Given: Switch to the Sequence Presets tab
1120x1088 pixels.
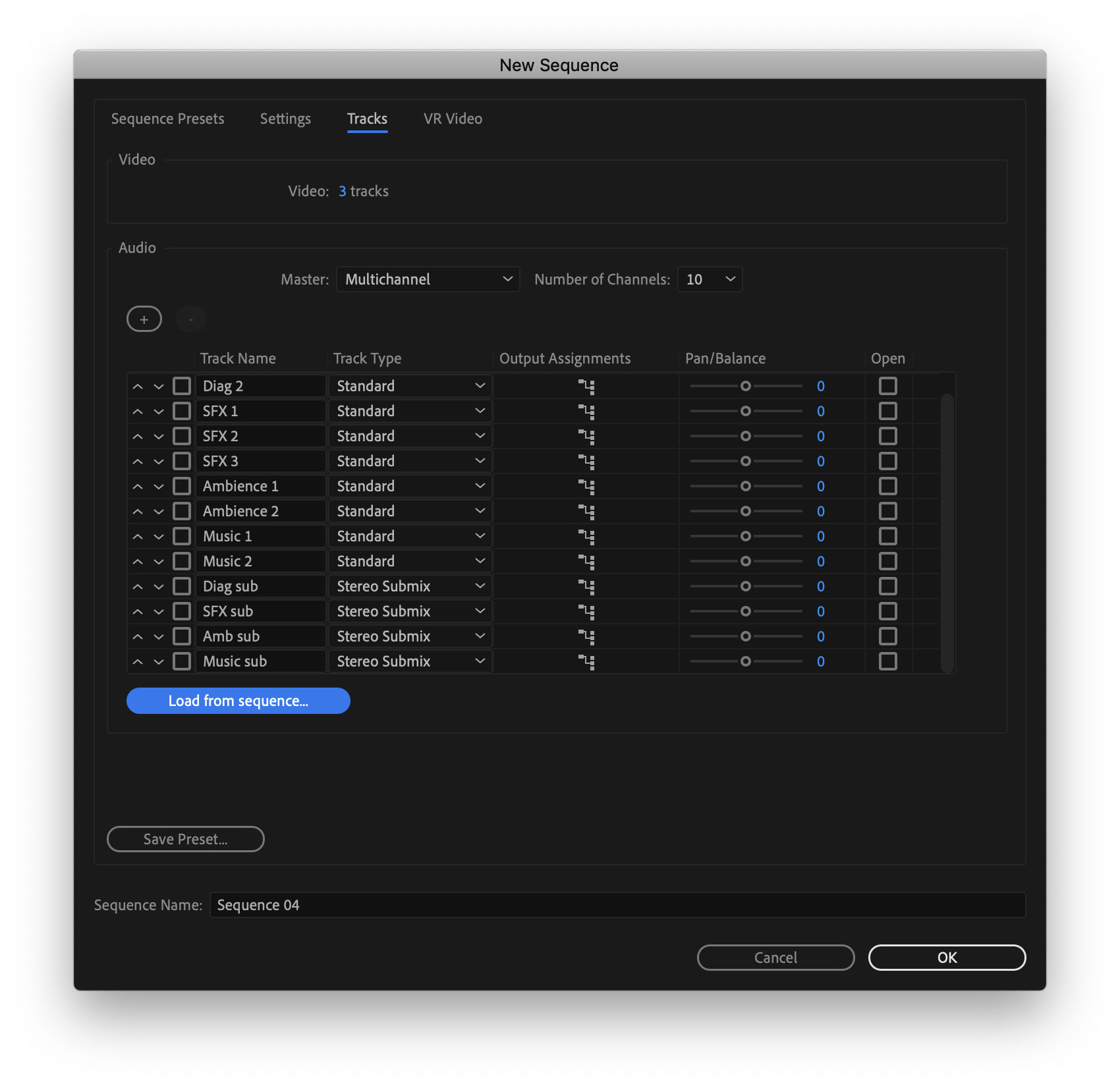Looking at the screenshot, I should pos(167,119).
